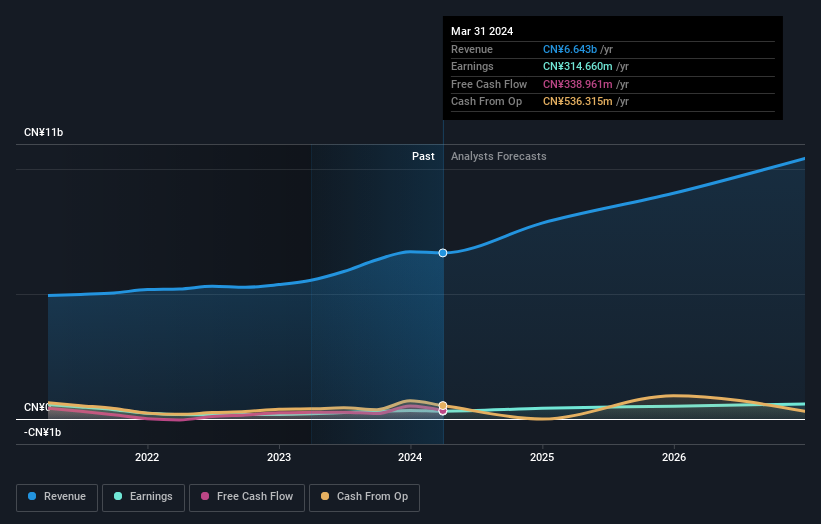821x524 pixels.
Task: Click the orange Cash From Op data marker
Action: [443, 405]
